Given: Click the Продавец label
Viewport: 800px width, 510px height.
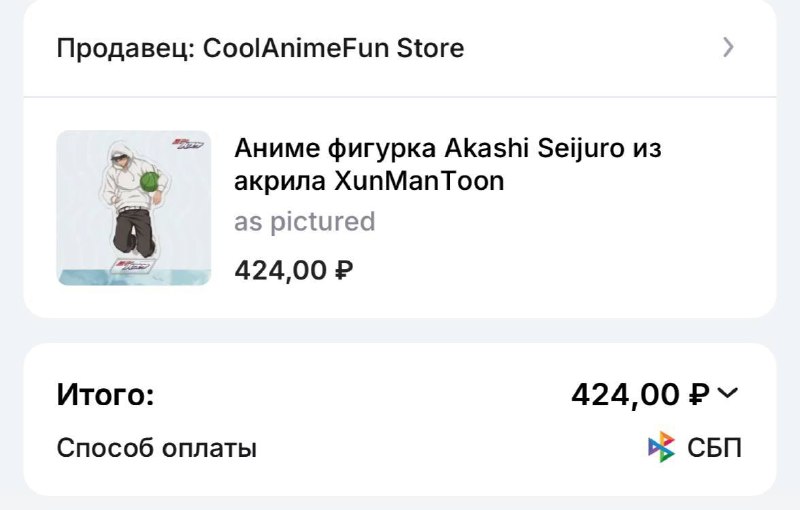Looking at the screenshot, I should [x=126, y=49].
